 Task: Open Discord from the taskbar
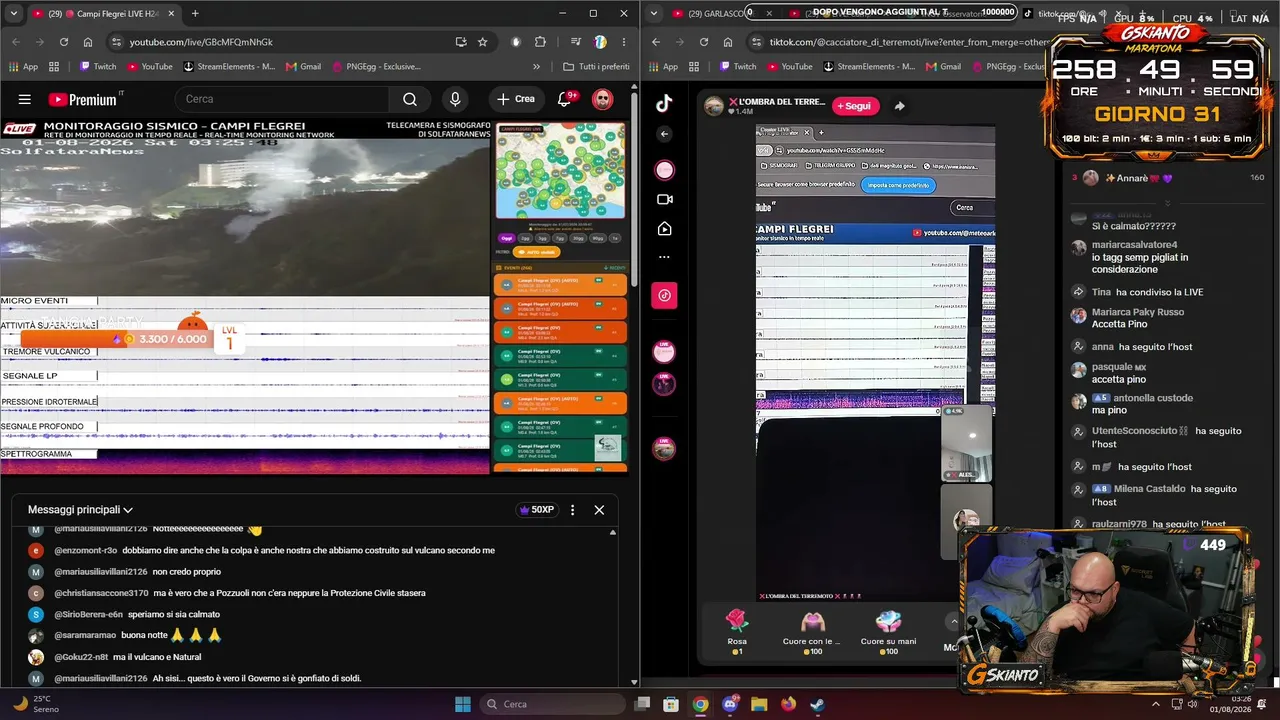coord(730,704)
